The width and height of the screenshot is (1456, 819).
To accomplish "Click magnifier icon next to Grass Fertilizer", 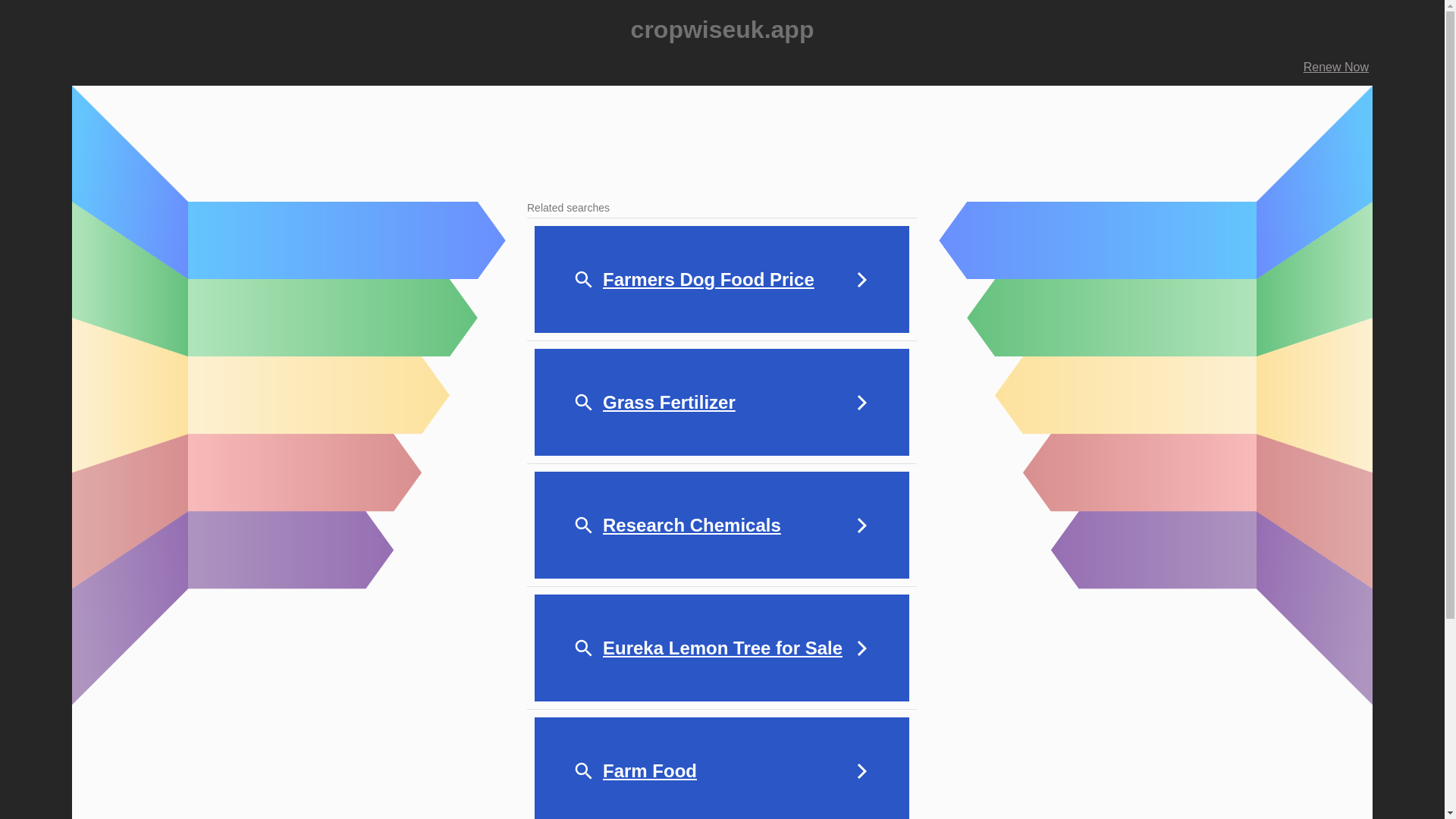I will (x=583, y=403).
